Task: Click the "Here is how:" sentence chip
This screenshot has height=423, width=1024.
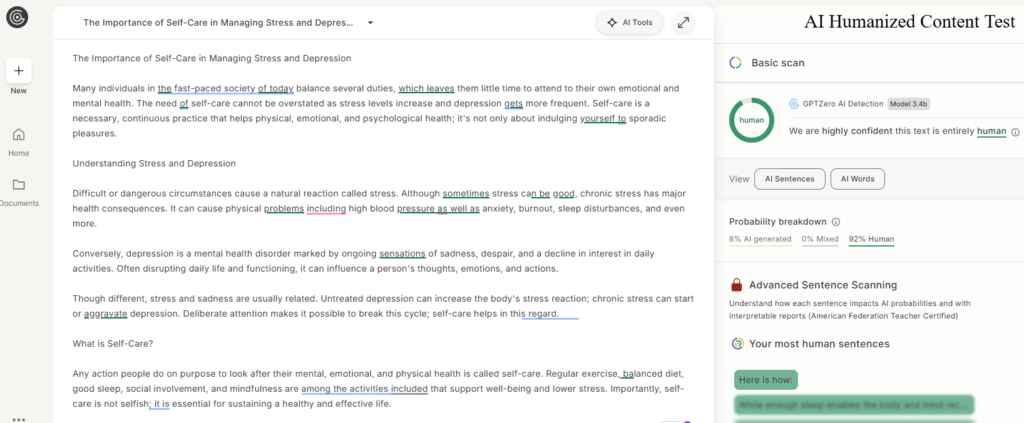Action: click(765, 380)
